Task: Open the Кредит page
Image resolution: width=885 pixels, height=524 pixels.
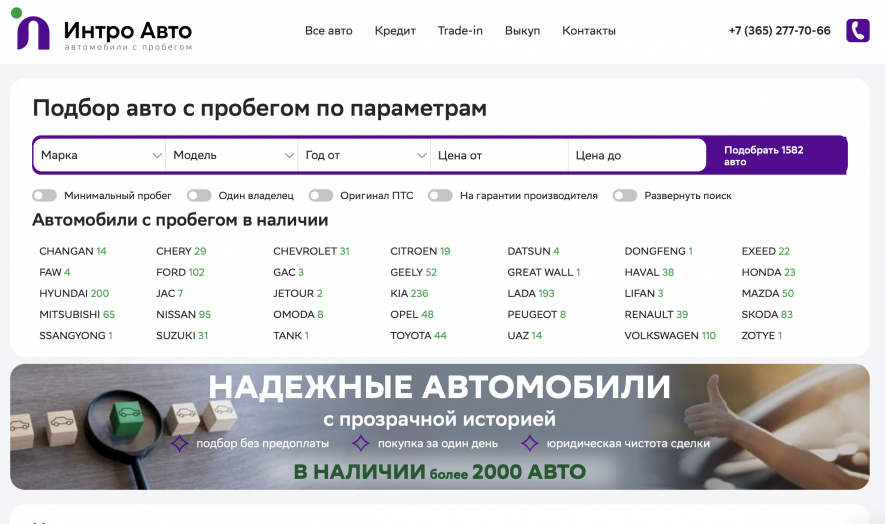Action: click(395, 30)
